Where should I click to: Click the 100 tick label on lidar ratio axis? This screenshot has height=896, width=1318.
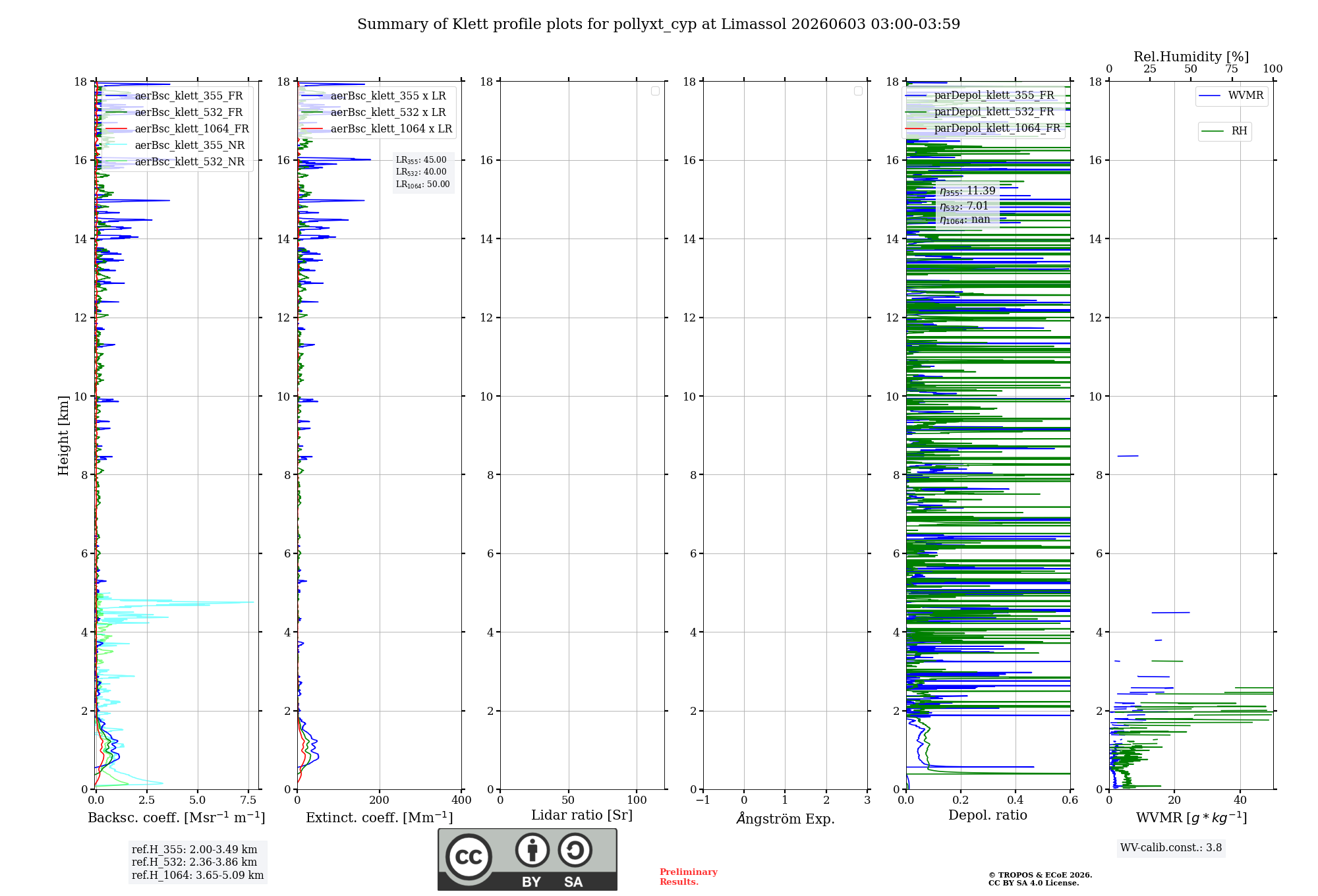[x=637, y=800]
